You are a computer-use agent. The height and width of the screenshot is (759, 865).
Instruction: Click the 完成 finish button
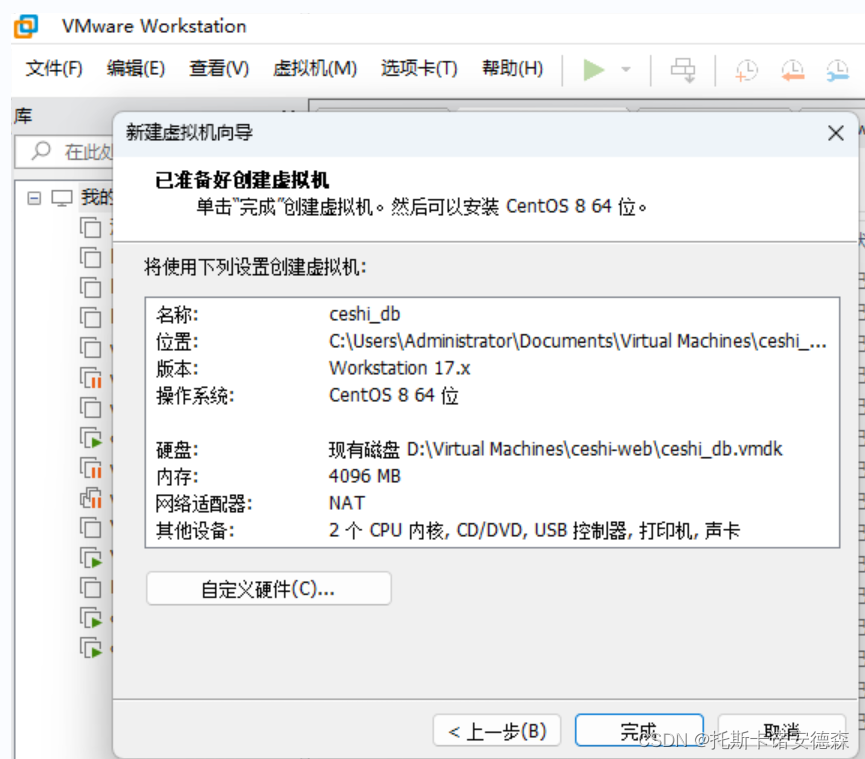(x=639, y=731)
